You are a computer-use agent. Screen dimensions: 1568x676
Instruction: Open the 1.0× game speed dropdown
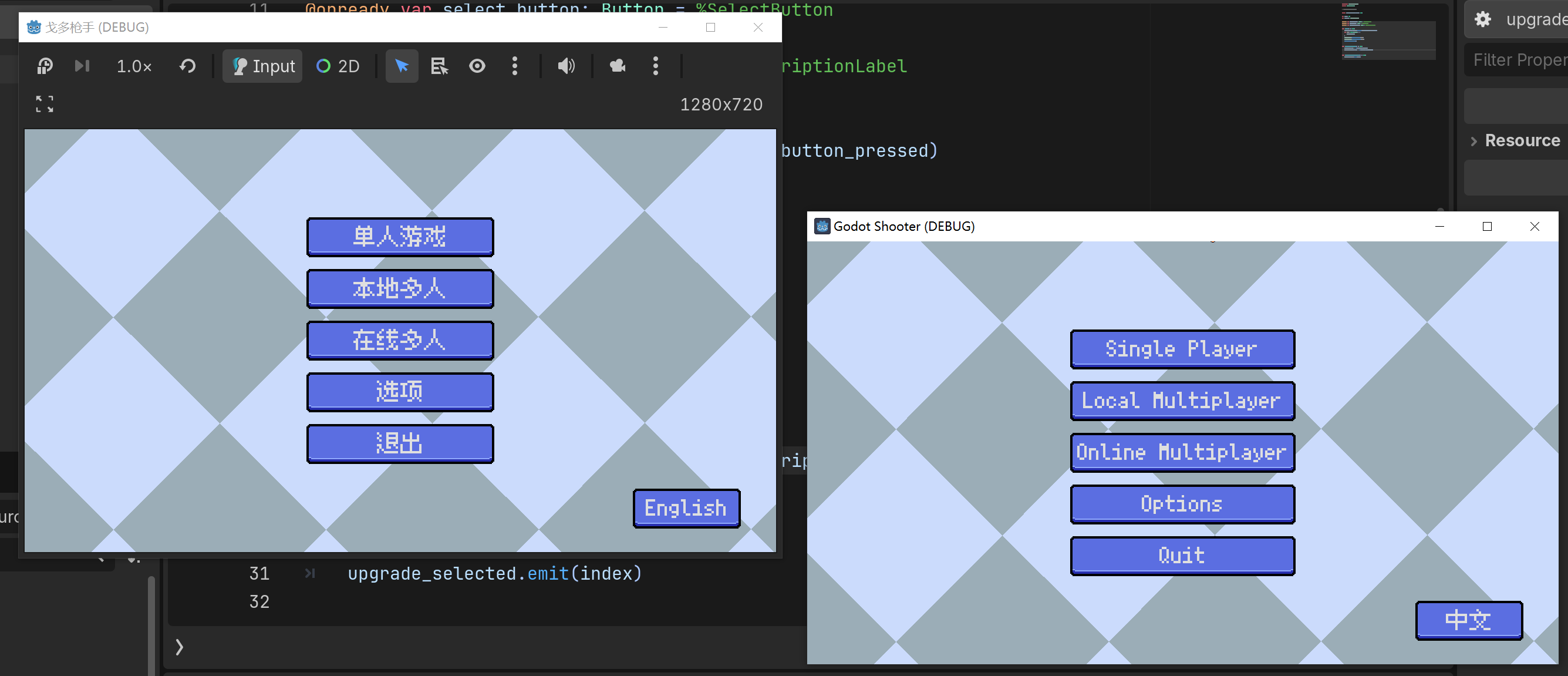point(134,66)
